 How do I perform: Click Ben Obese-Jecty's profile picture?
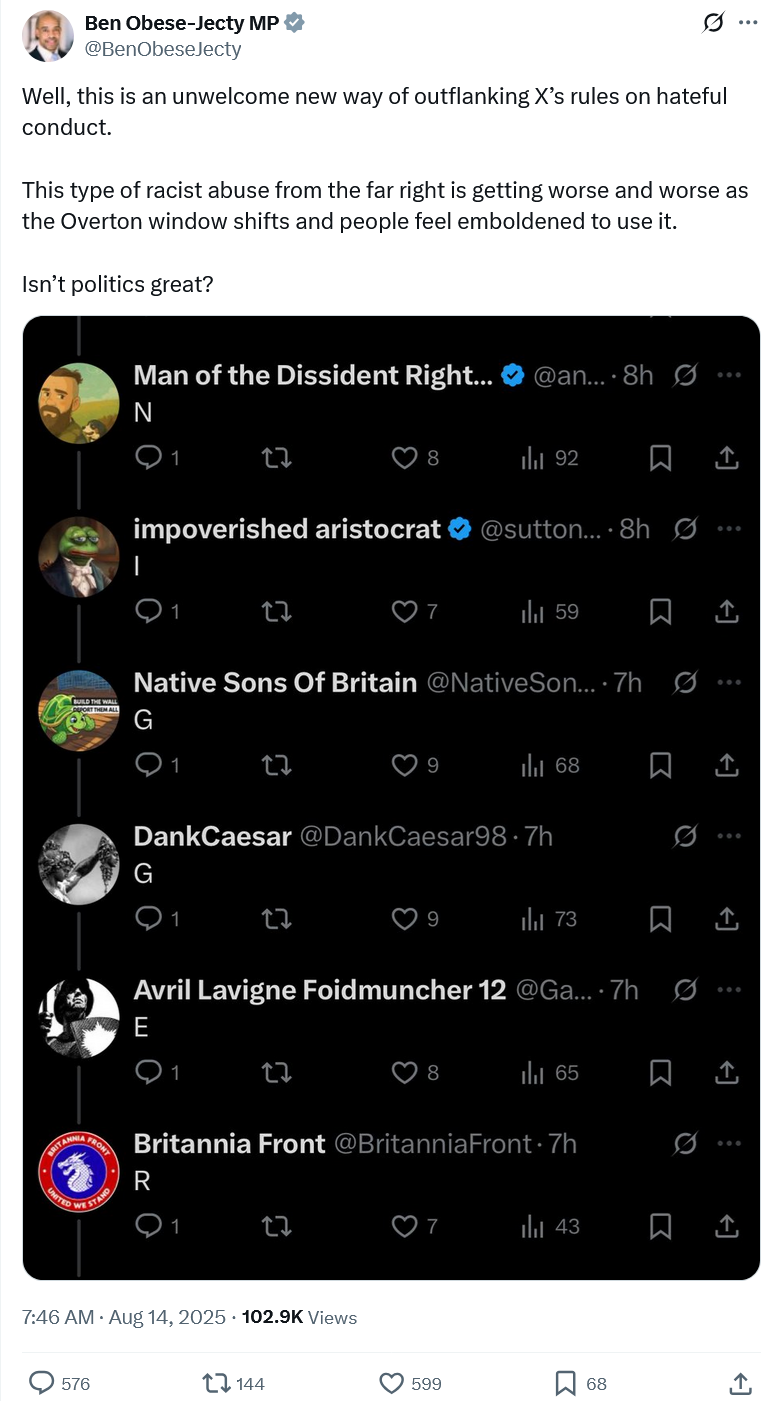coord(47,36)
